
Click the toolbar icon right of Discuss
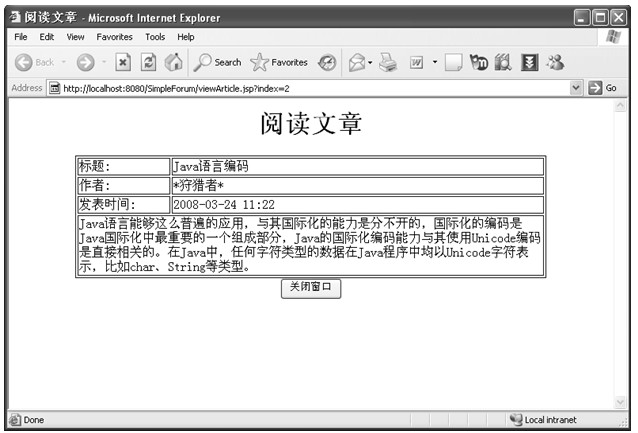point(478,62)
